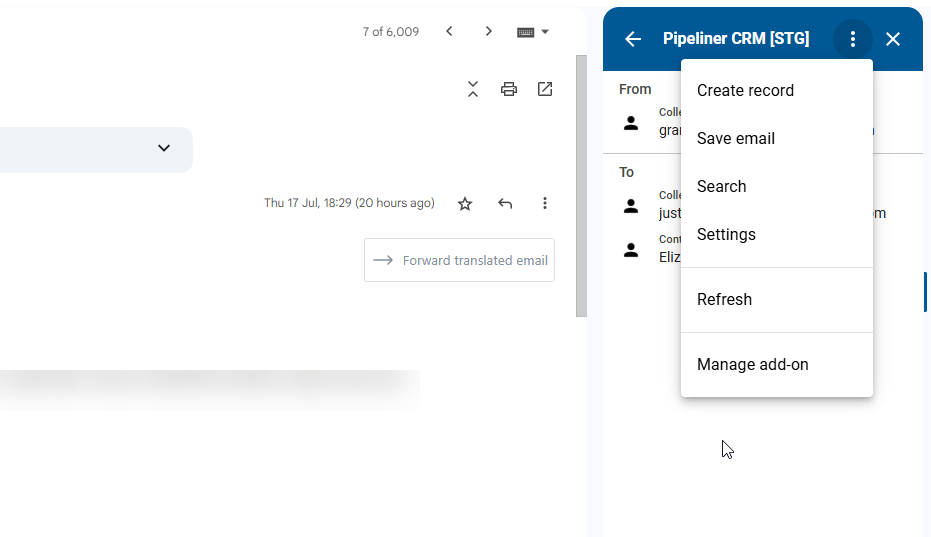
Task: Open email in new window
Action: (x=545, y=89)
